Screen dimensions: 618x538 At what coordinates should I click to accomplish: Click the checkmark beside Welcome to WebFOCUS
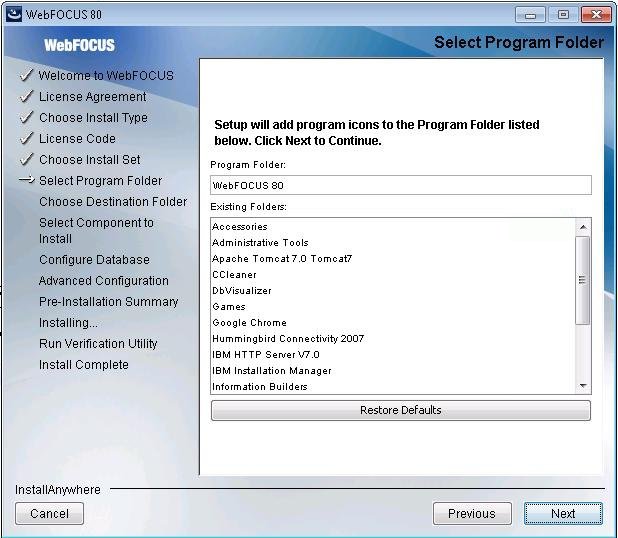(26, 74)
